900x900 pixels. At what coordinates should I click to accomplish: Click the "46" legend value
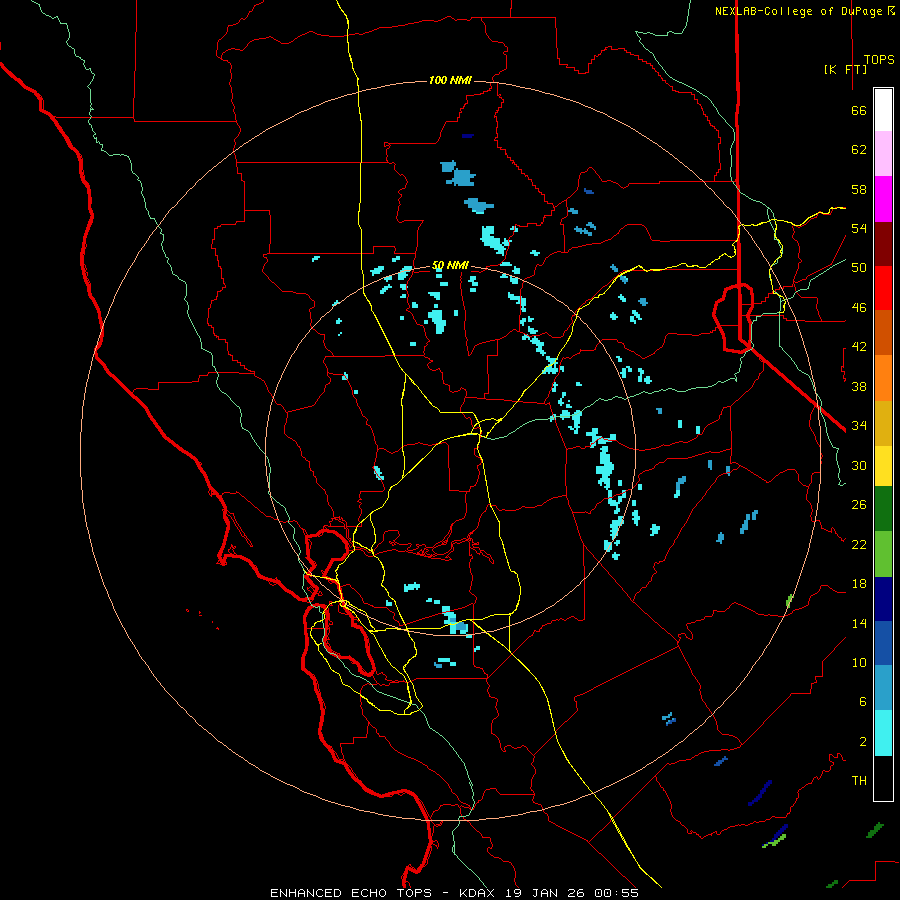[859, 308]
